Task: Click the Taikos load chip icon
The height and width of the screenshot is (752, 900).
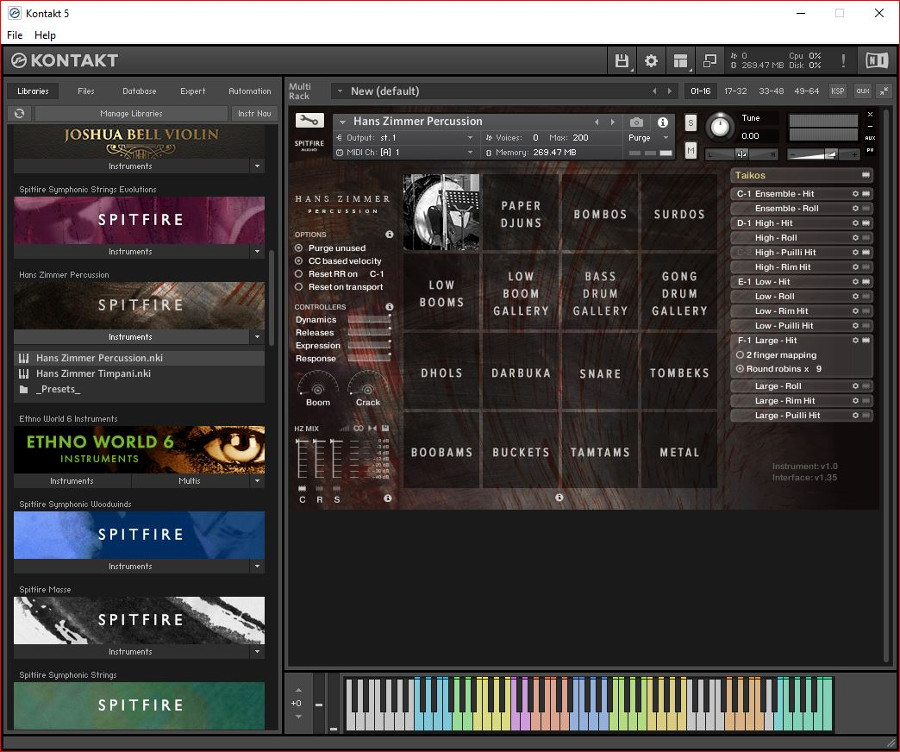Action: point(866,175)
